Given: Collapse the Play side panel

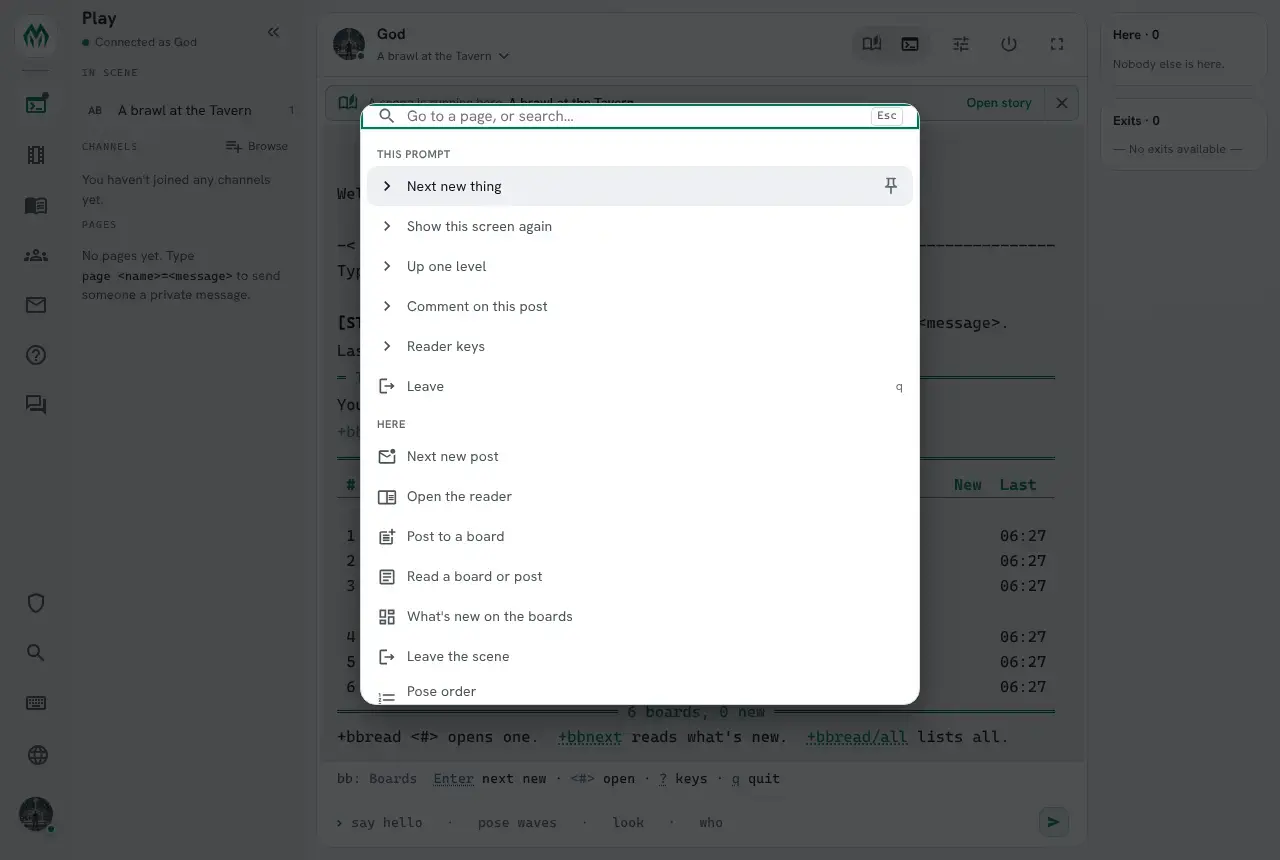Looking at the screenshot, I should click(274, 32).
